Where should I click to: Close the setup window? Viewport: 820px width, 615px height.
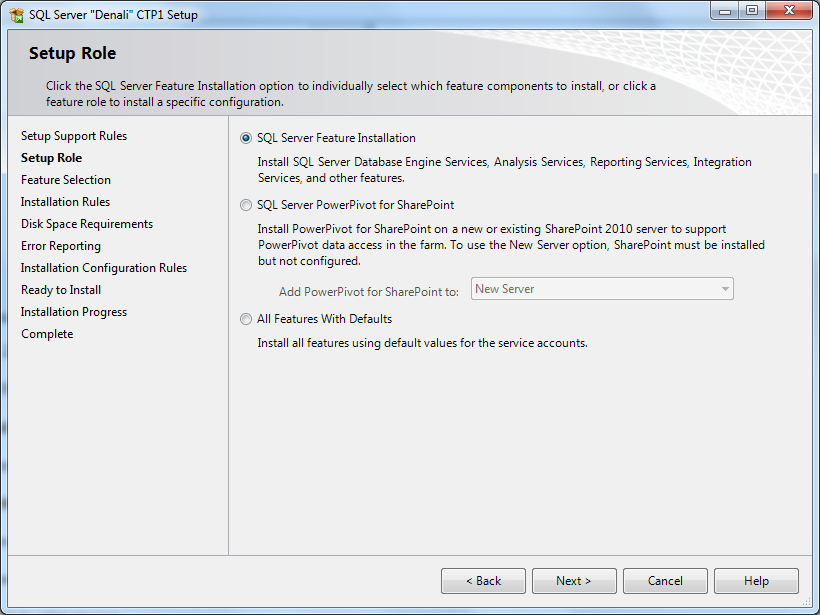[790, 11]
